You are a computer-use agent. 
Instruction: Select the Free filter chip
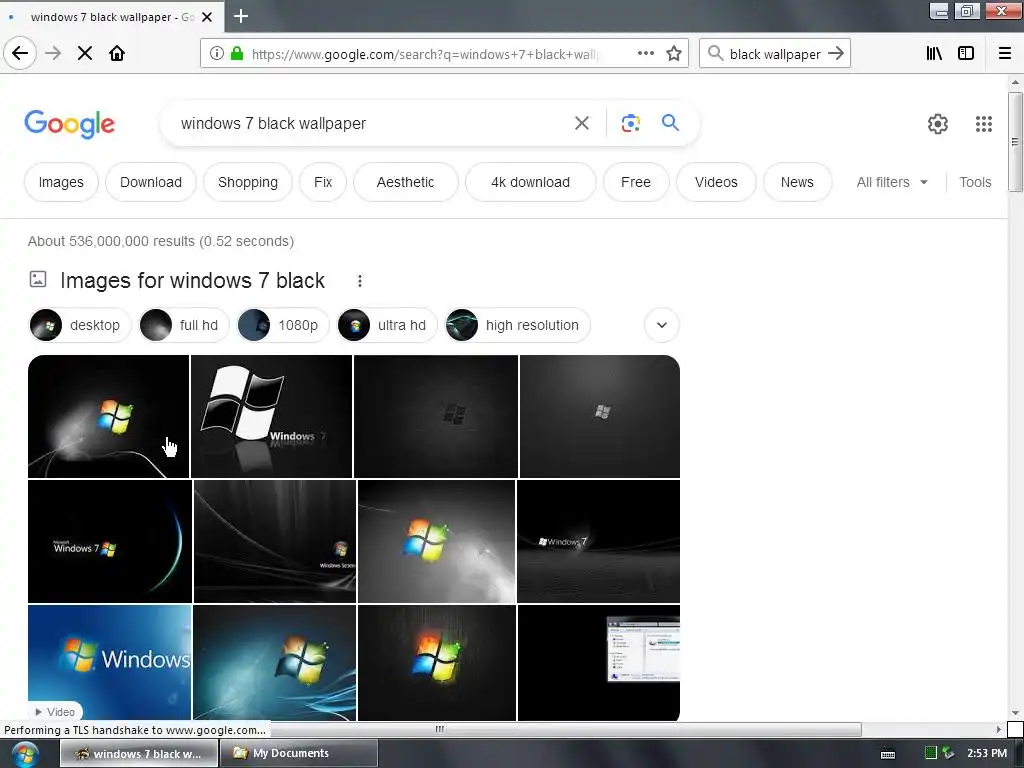point(636,182)
